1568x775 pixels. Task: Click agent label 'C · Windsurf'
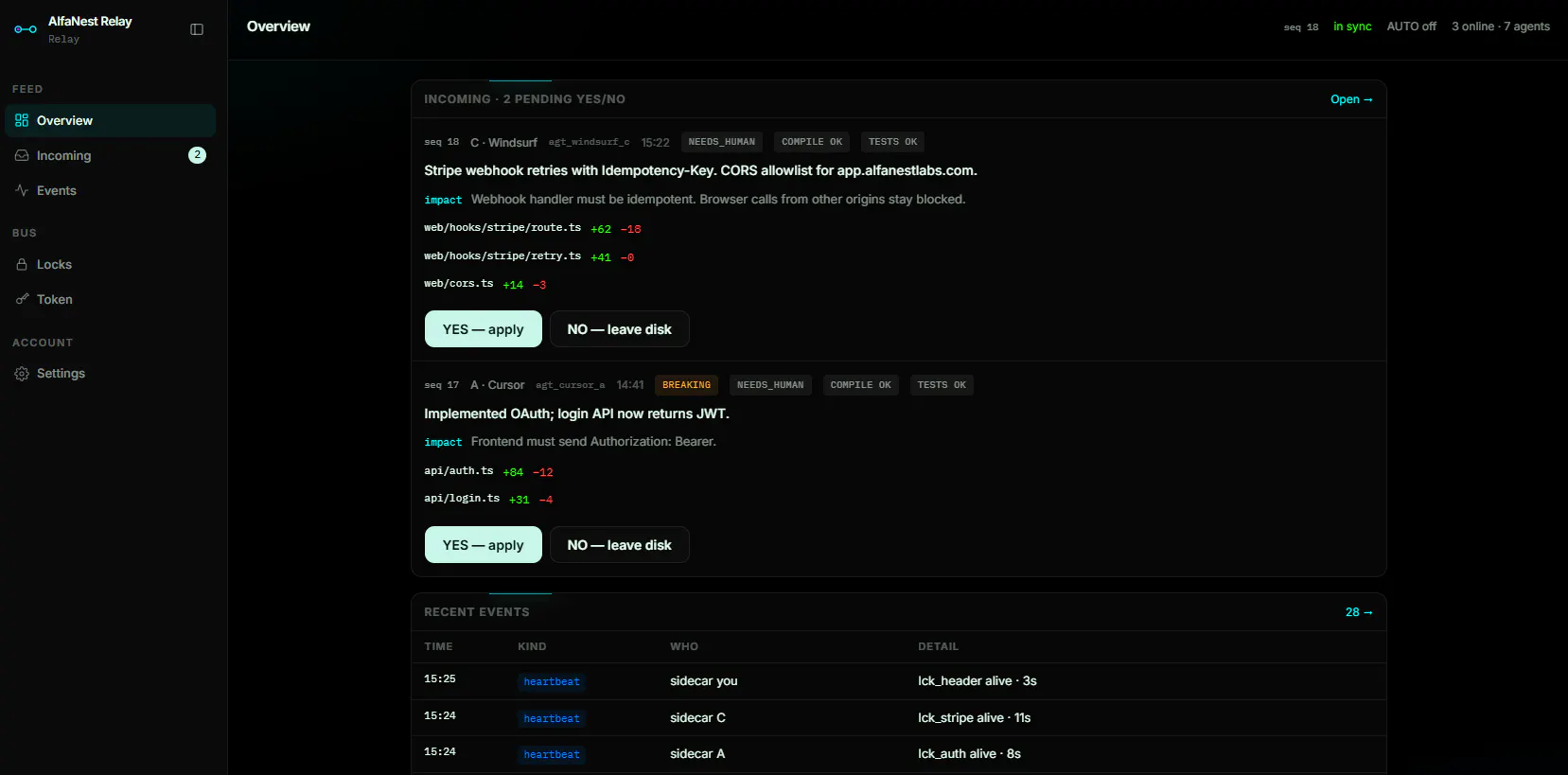pyautogui.click(x=503, y=143)
